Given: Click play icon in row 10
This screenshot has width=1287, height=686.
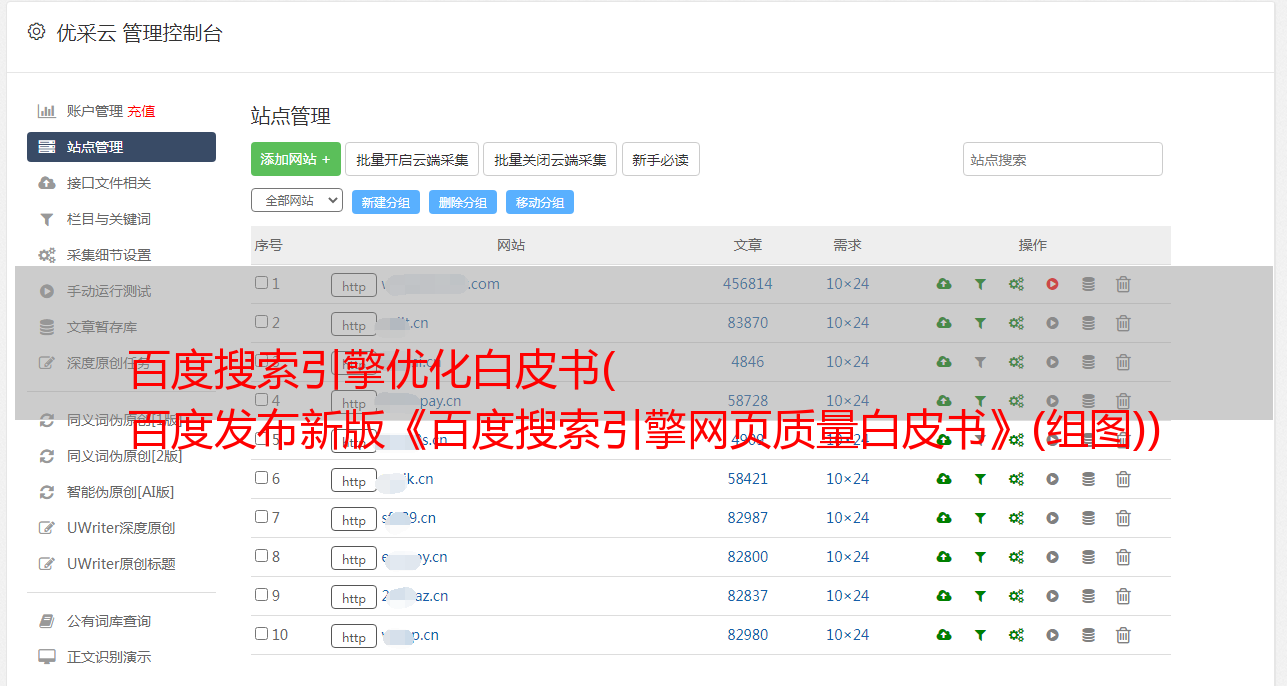Looking at the screenshot, I should click(x=1052, y=635).
